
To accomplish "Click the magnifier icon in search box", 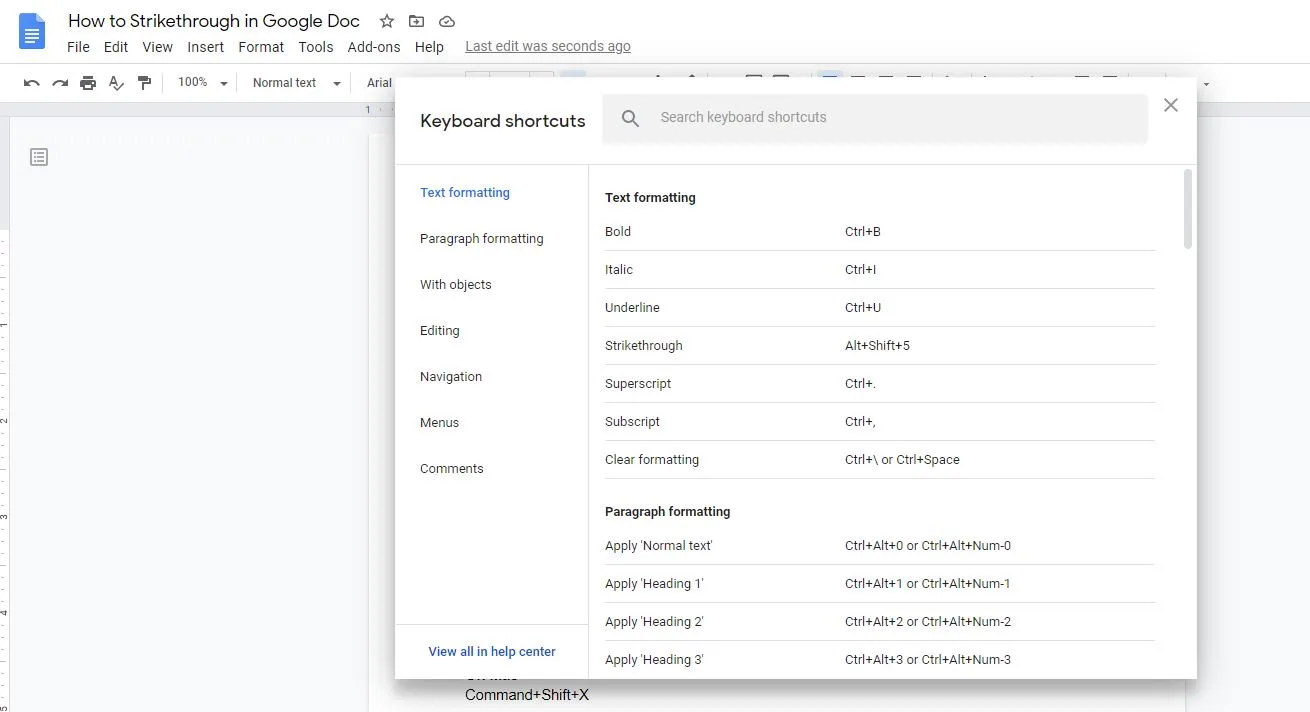I will 630,118.
